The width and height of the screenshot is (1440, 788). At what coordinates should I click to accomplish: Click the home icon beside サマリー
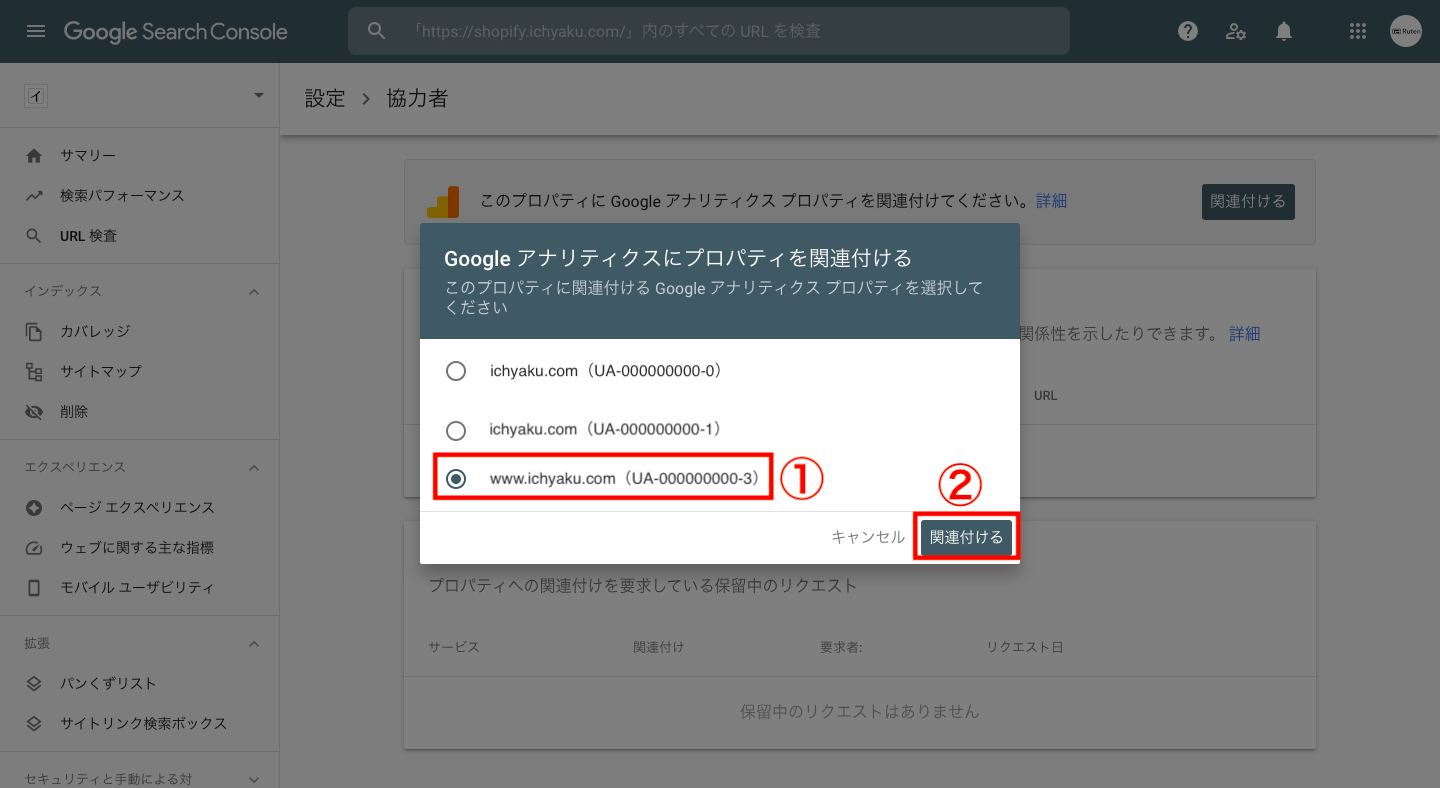click(34, 156)
